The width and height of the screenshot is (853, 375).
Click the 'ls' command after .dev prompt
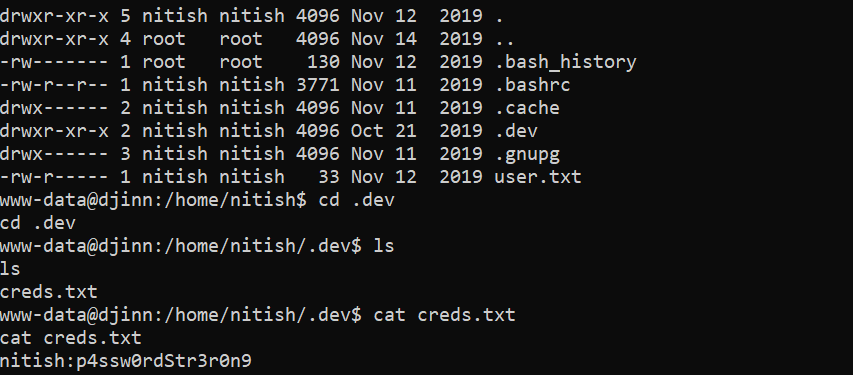point(384,245)
